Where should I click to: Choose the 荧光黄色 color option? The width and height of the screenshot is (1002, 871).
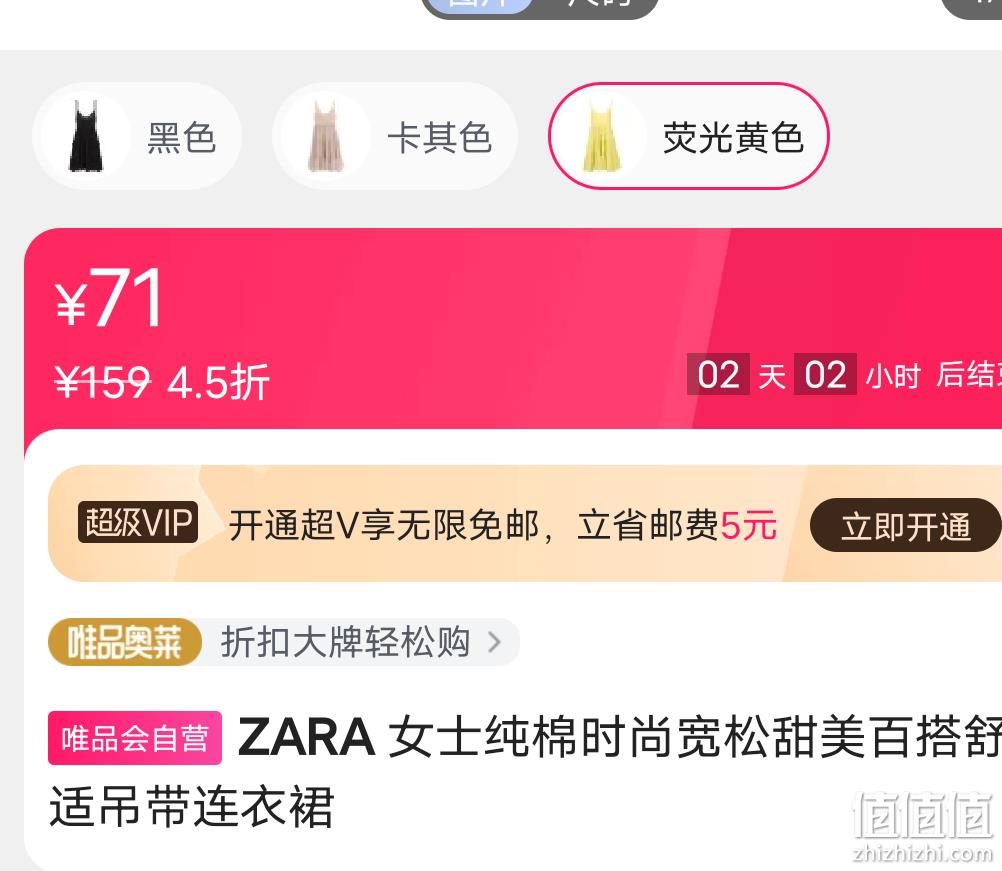coord(689,136)
